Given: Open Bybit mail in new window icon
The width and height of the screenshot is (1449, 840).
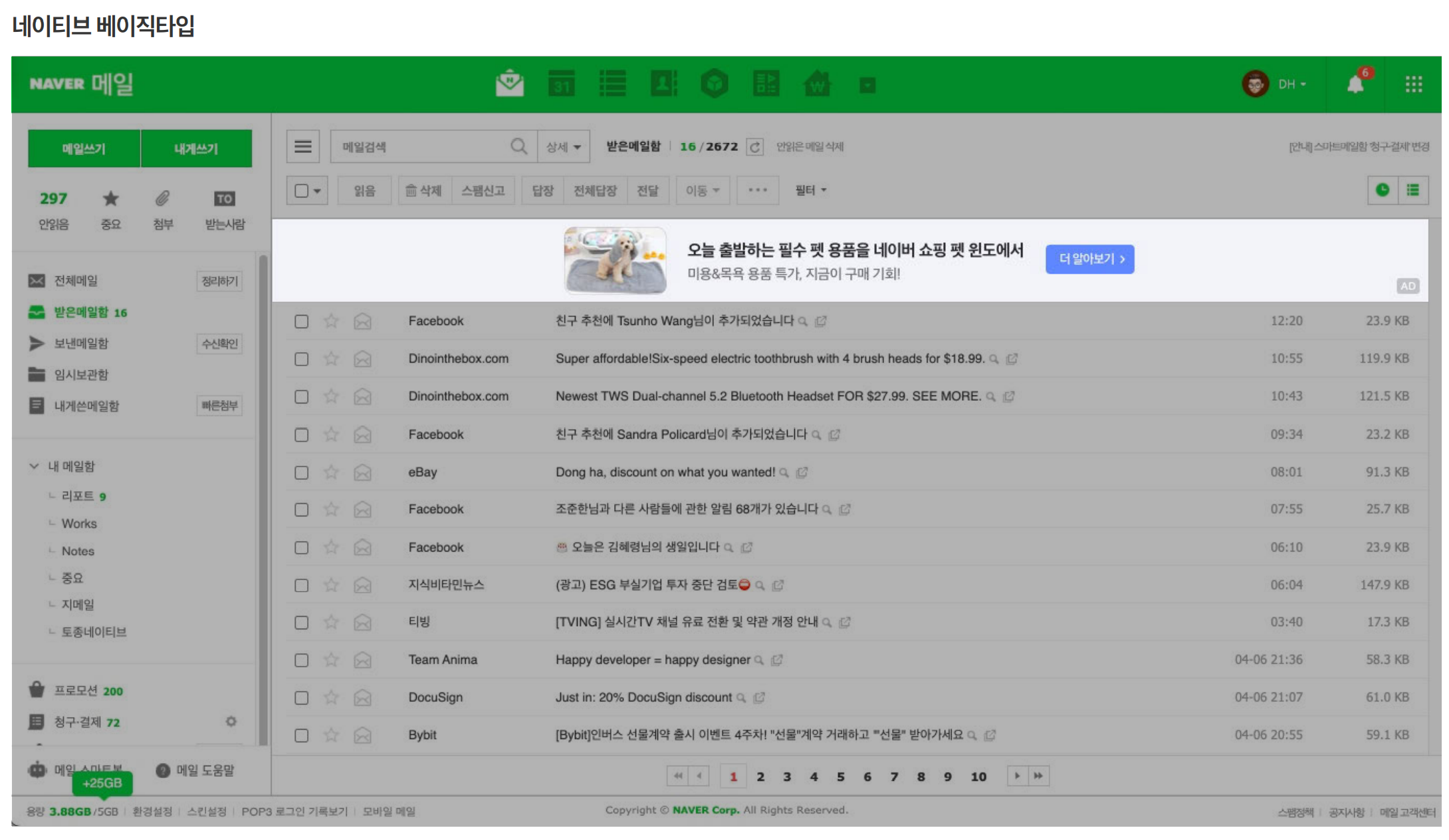Looking at the screenshot, I should click(990, 735).
